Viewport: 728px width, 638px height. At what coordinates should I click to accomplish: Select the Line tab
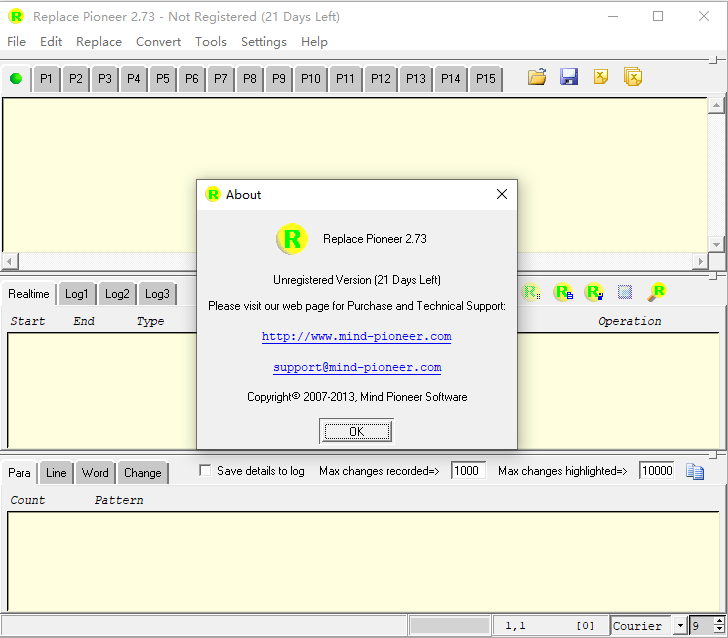tap(56, 473)
